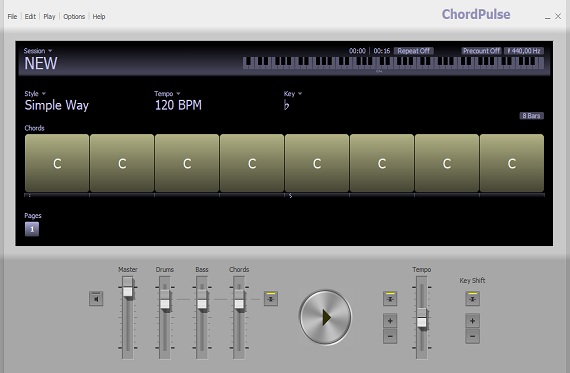Screen dimensions: 570x373
Task: Click the Simple Way style name
Action: [57, 105]
